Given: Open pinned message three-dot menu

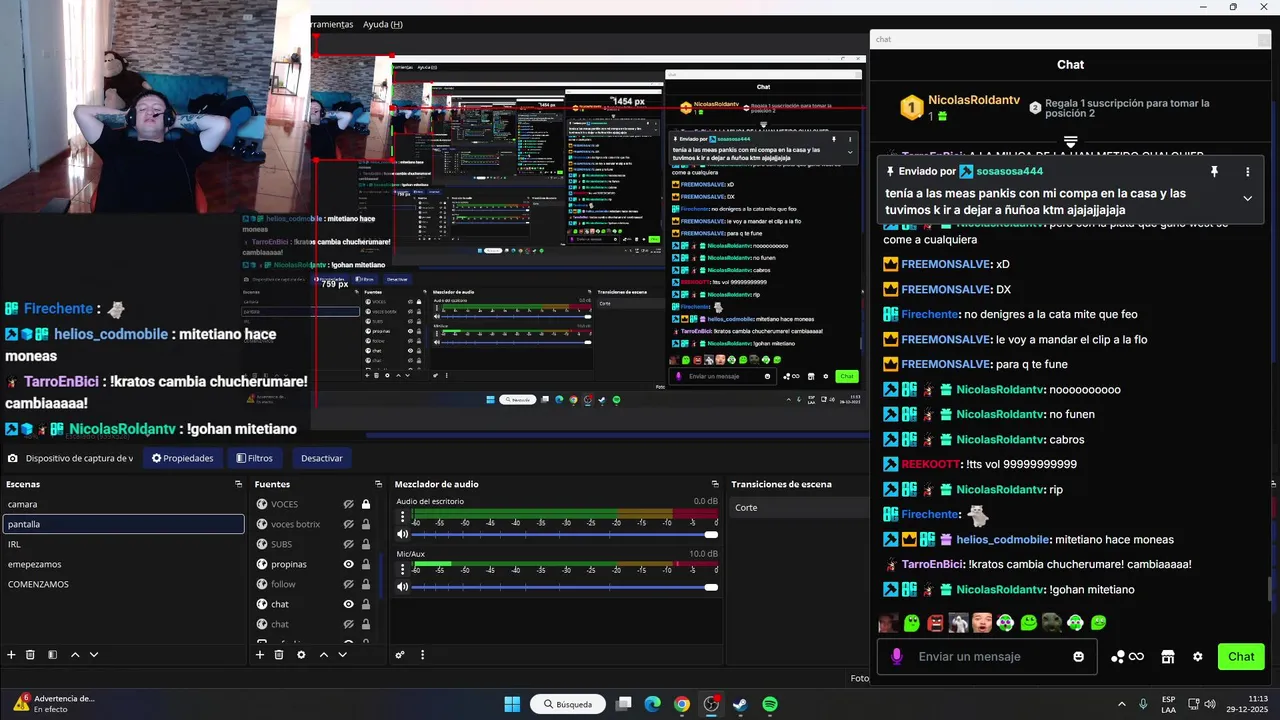Looking at the screenshot, I should [x=1247, y=172].
